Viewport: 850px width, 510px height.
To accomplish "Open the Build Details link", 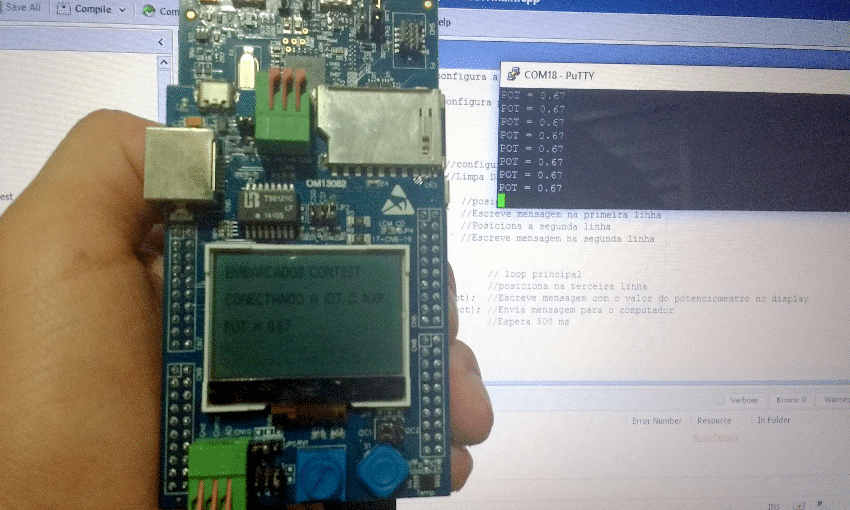I will click(x=716, y=437).
